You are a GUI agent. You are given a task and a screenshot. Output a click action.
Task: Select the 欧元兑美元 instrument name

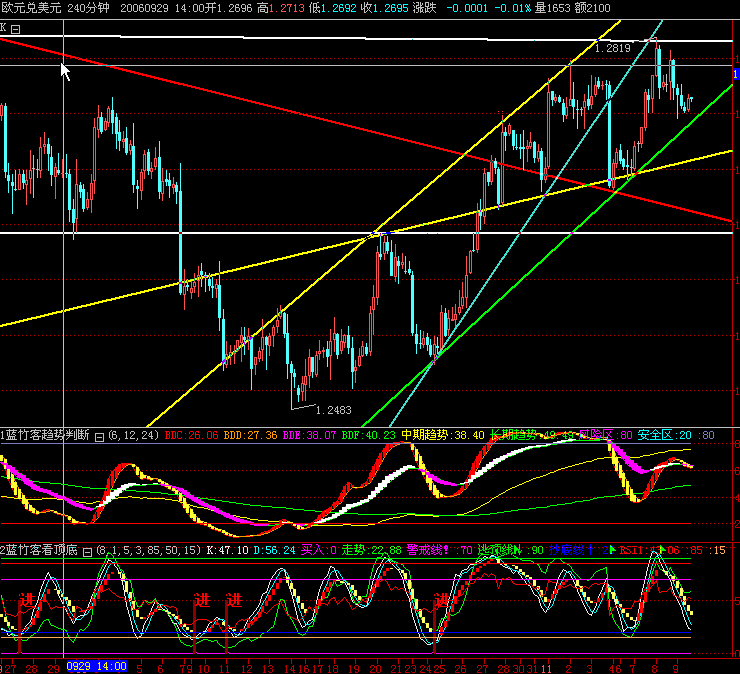point(32,8)
